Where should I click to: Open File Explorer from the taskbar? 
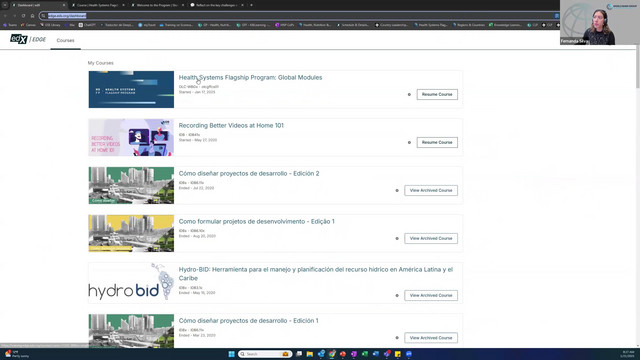click(x=310, y=354)
